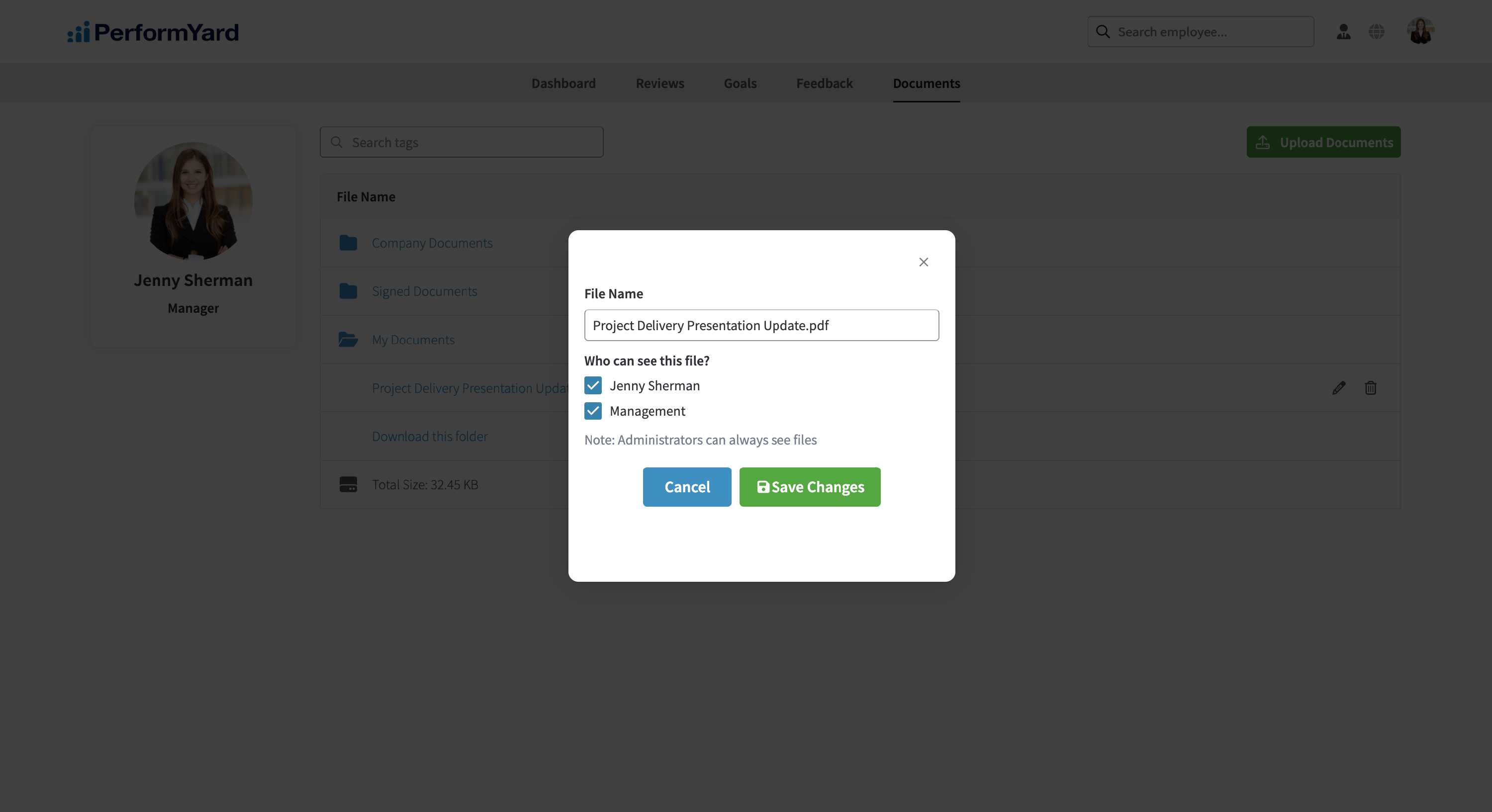Screen dimensions: 1492x812
Task: Click the trash delete icon for the file
Action: [1370, 387]
